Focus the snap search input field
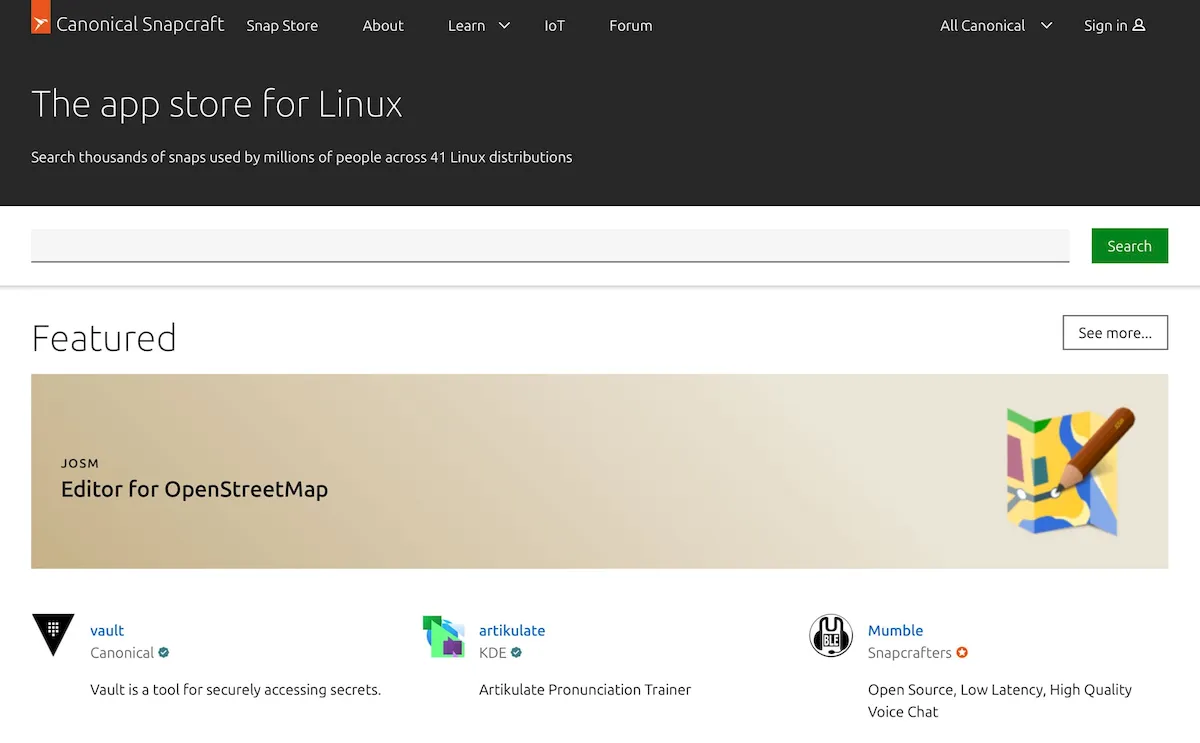The image size is (1200, 743). pos(550,246)
